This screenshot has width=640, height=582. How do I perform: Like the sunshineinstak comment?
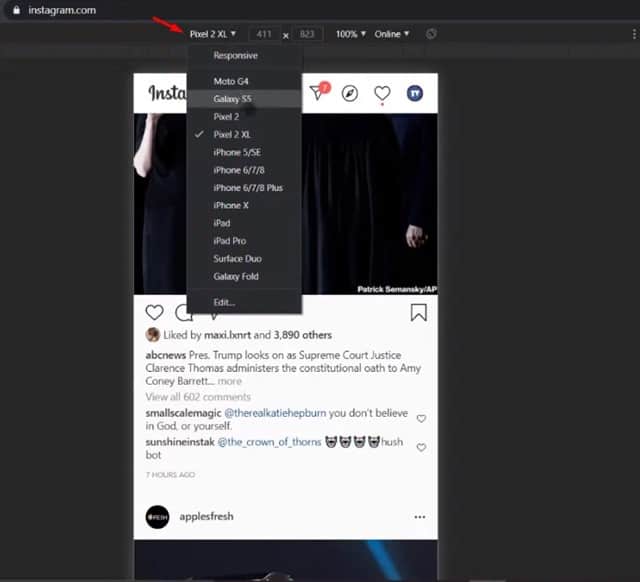point(421,447)
